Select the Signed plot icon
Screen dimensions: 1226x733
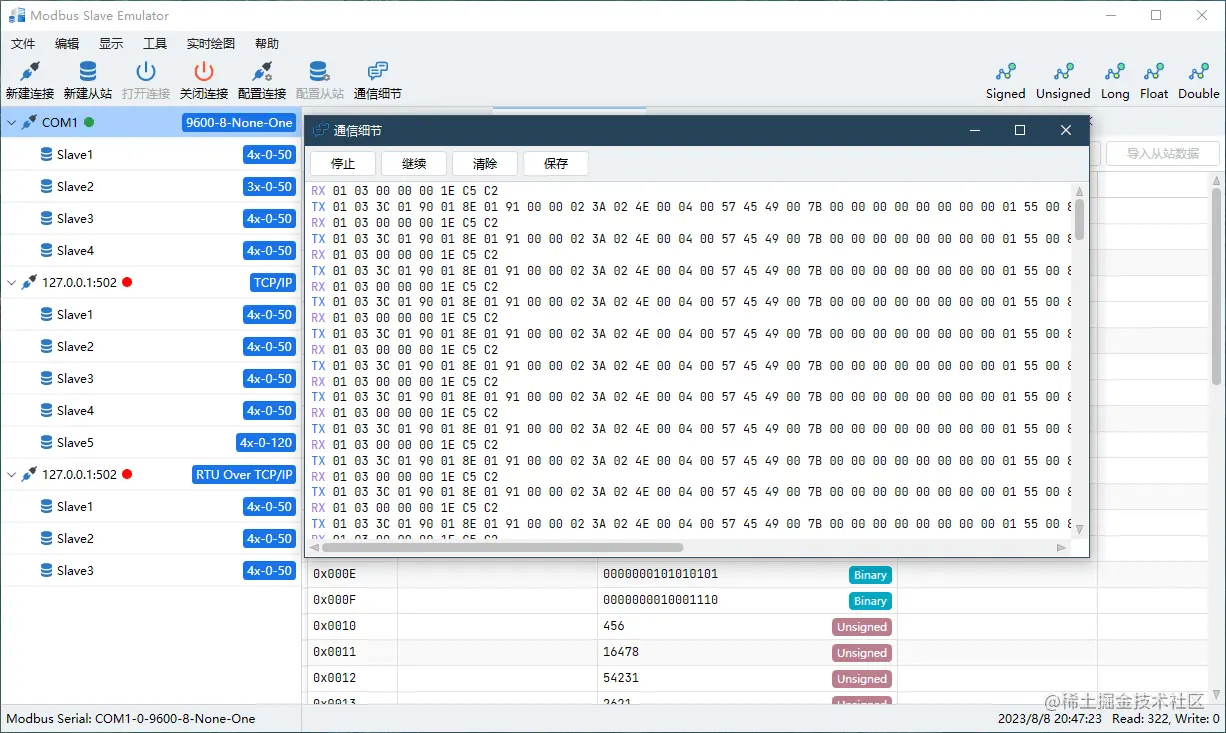point(1006,72)
